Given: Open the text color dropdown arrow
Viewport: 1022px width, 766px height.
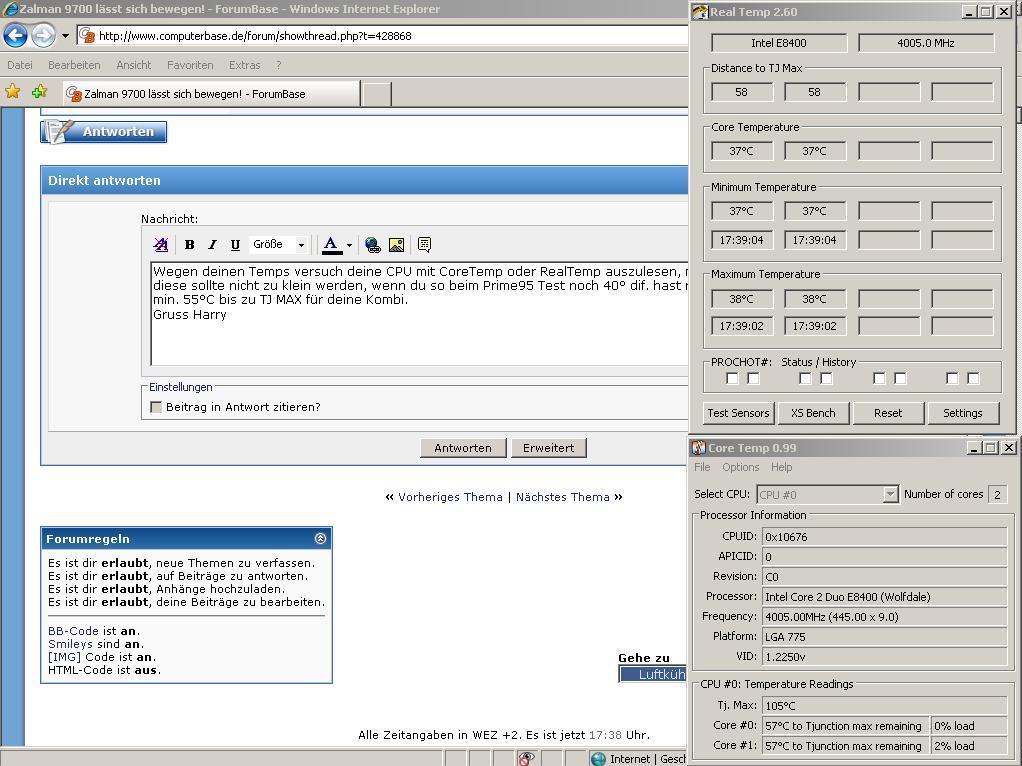Looking at the screenshot, I should click(x=349, y=245).
